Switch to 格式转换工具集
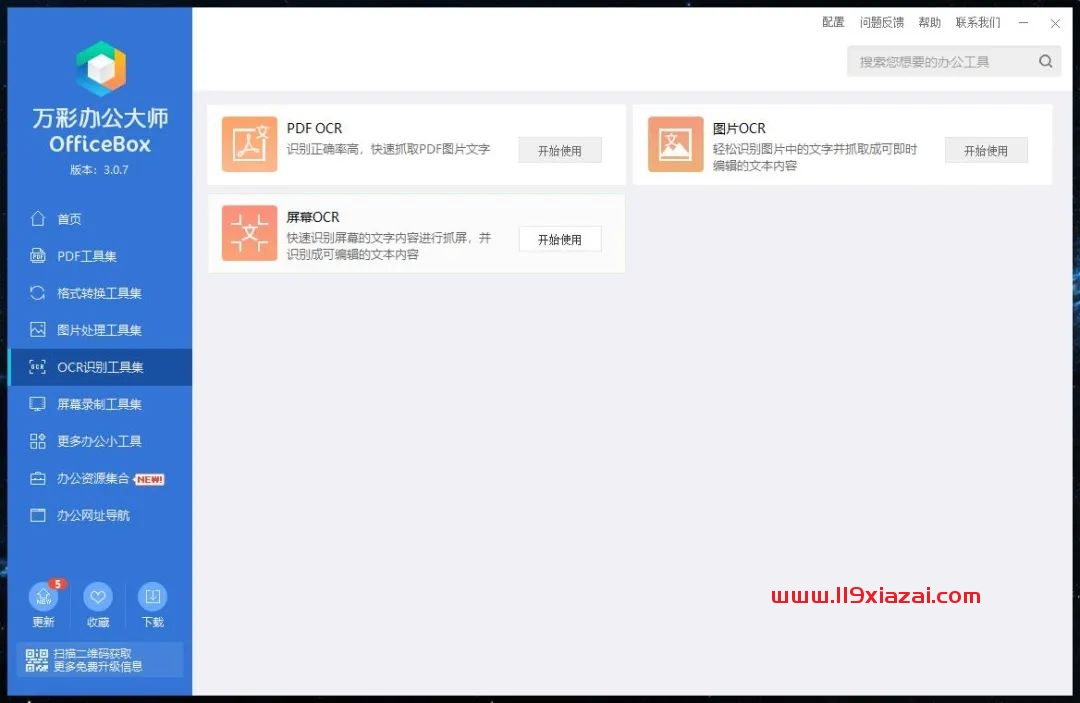This screenshot has width=1080, height=703. click(101, 293)
